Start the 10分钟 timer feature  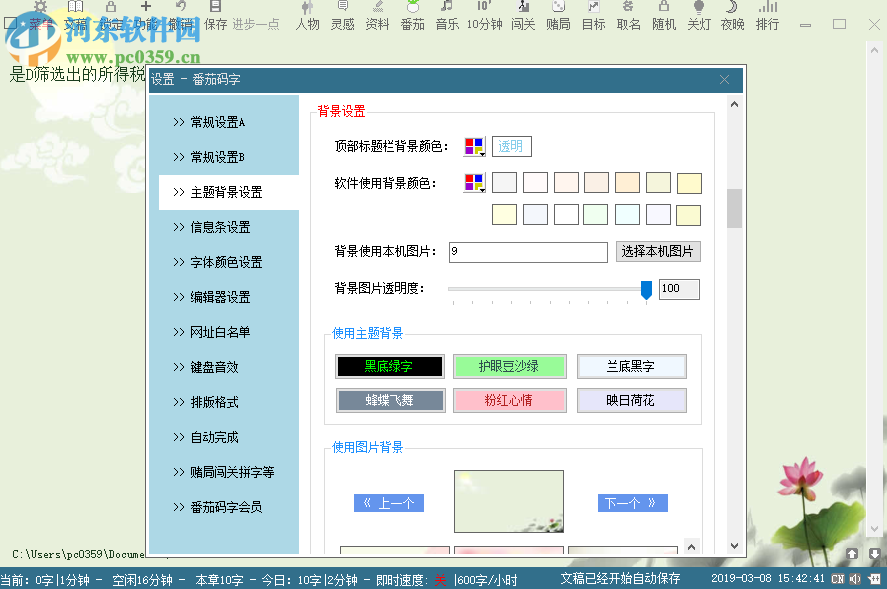486,18
